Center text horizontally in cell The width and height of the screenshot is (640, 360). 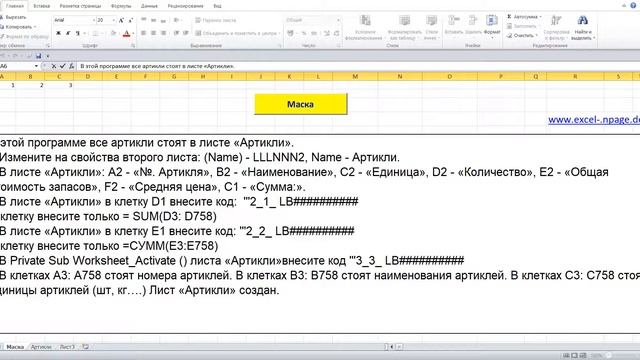[153, 33]
